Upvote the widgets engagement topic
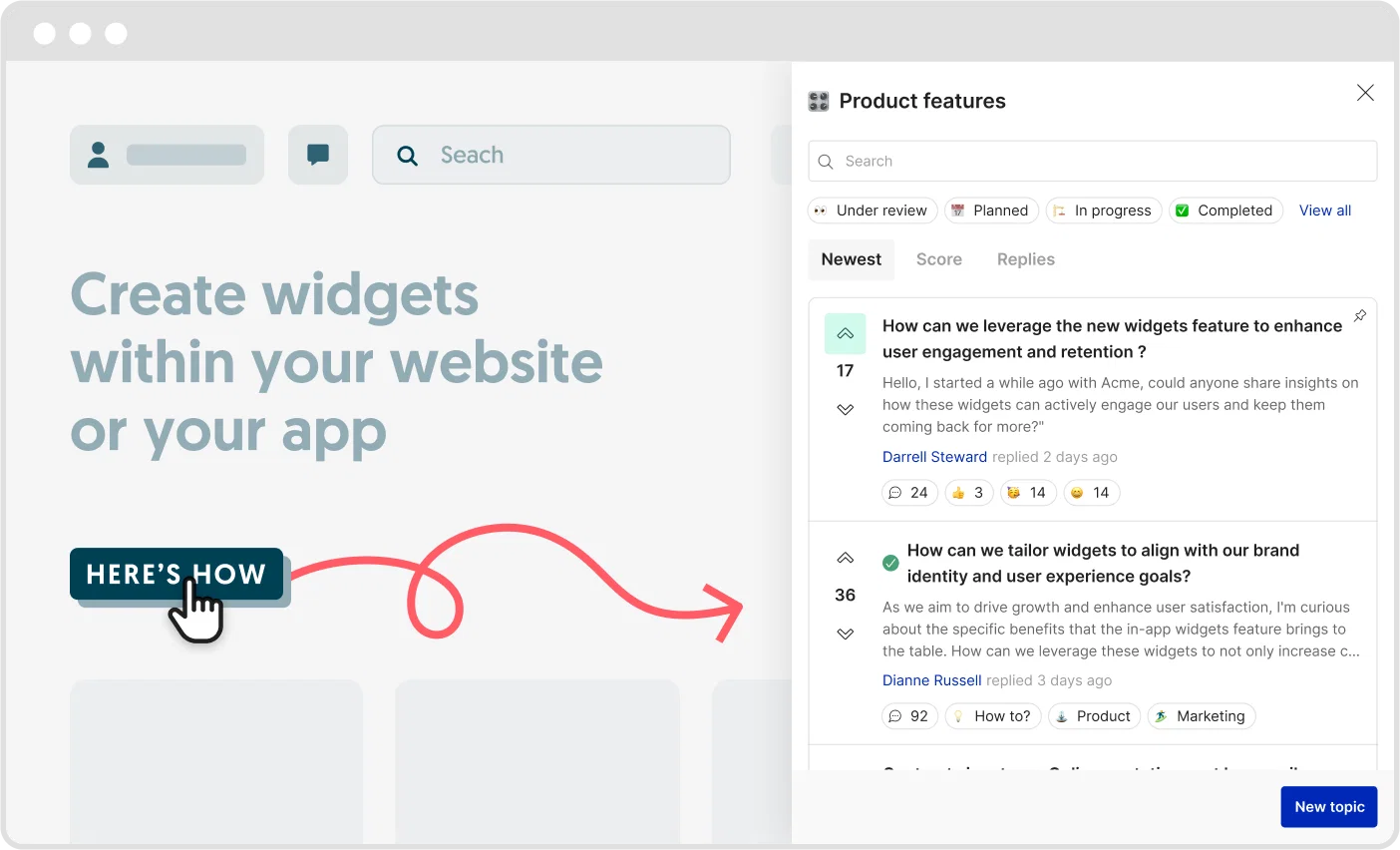1400x850 pixels. [845, 334]
